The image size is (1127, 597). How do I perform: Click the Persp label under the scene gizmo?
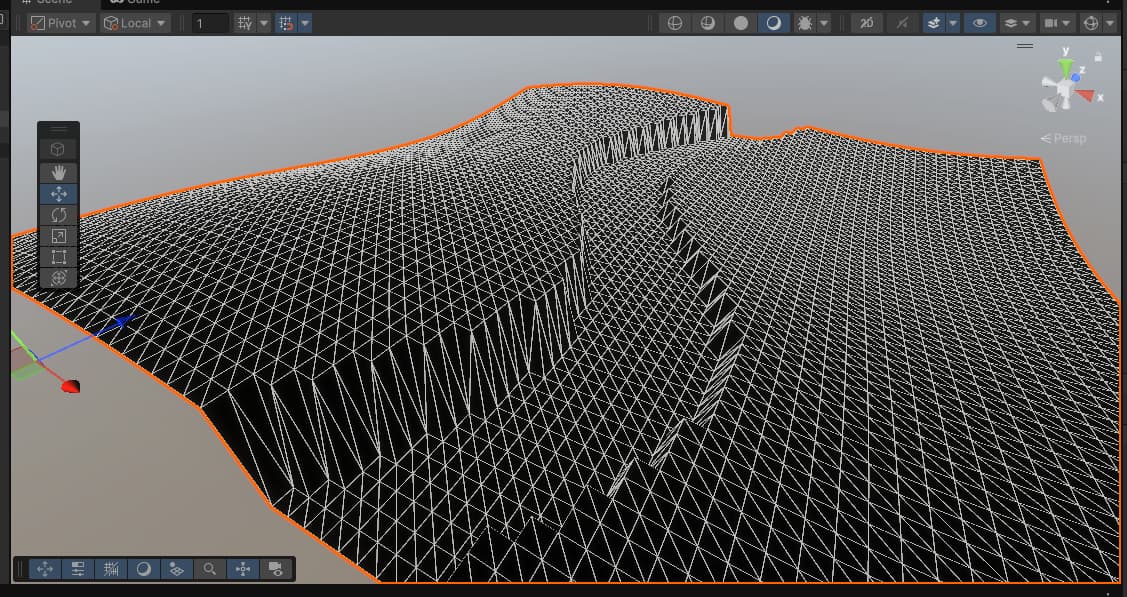click(x=1063, y=138)
